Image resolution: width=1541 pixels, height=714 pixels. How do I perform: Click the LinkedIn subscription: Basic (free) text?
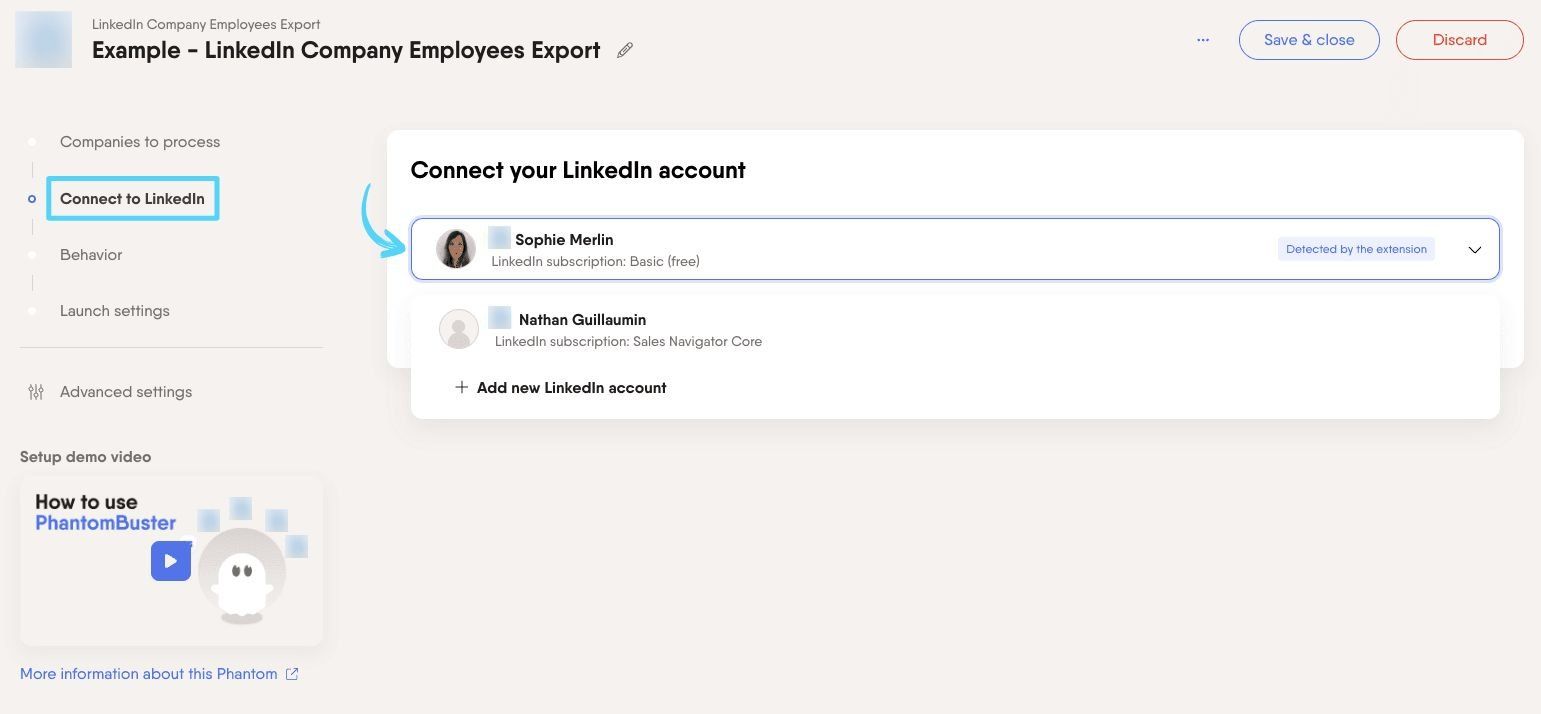pos(595,261)
